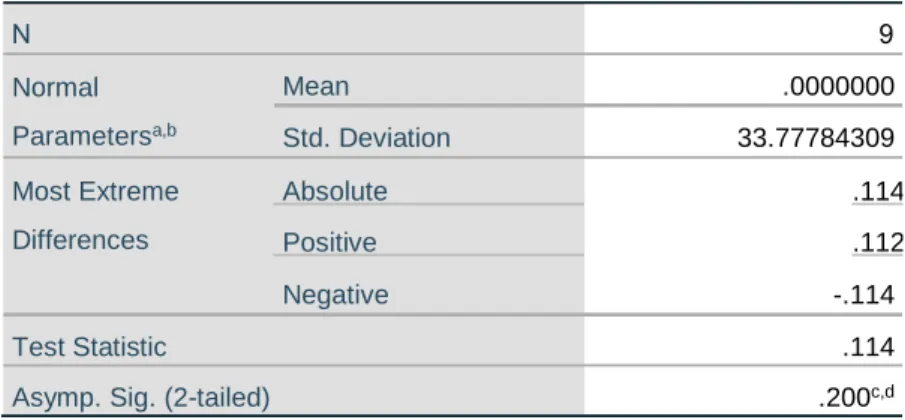The height and width of the screenshot is (420, 905).
Task: Click the Asymp. Sig. (2-tailed) label
Action: (x=141, y=398)
